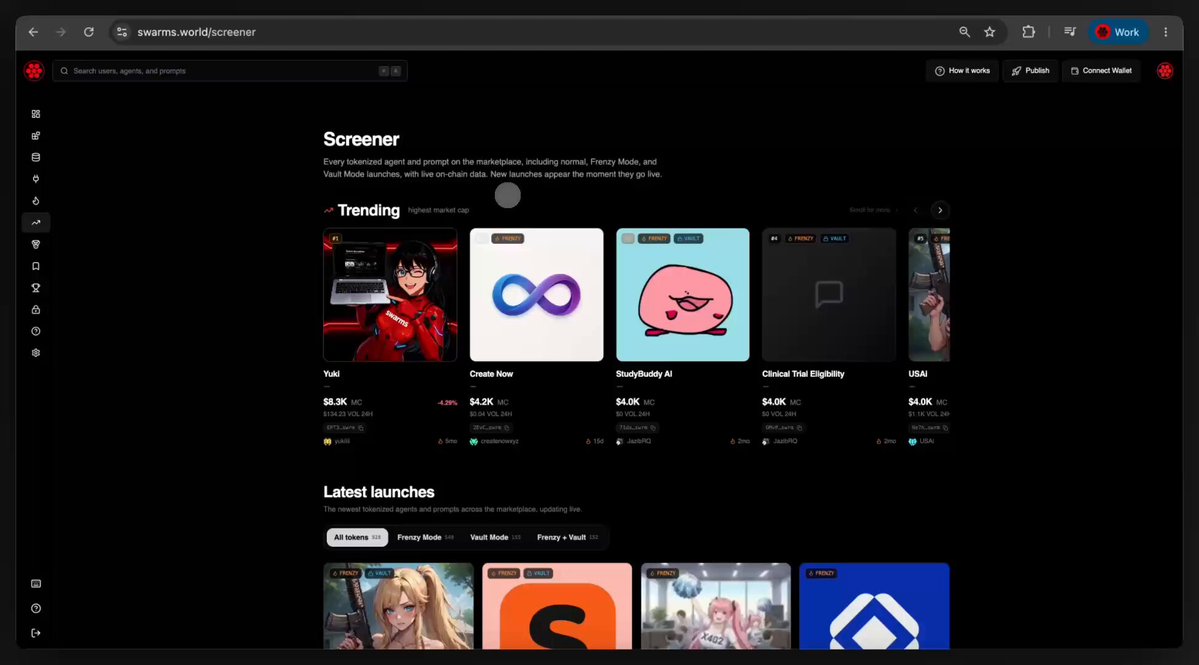
Task: Open the Work profile menu
Action: [1118, 32]
